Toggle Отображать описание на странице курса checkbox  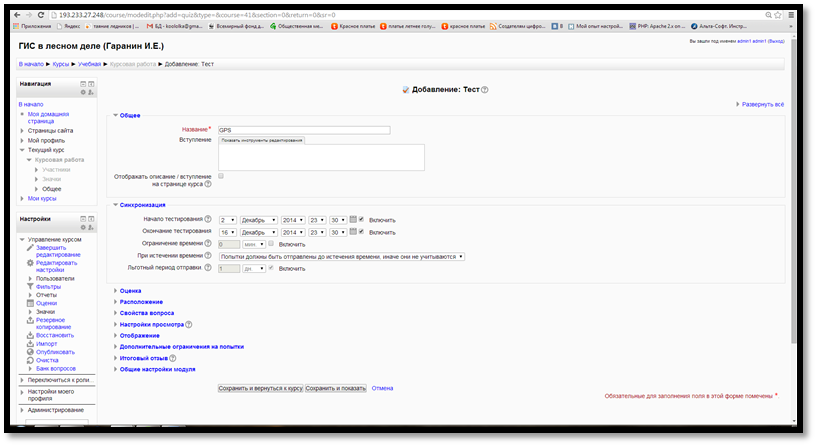coord(221,176)
